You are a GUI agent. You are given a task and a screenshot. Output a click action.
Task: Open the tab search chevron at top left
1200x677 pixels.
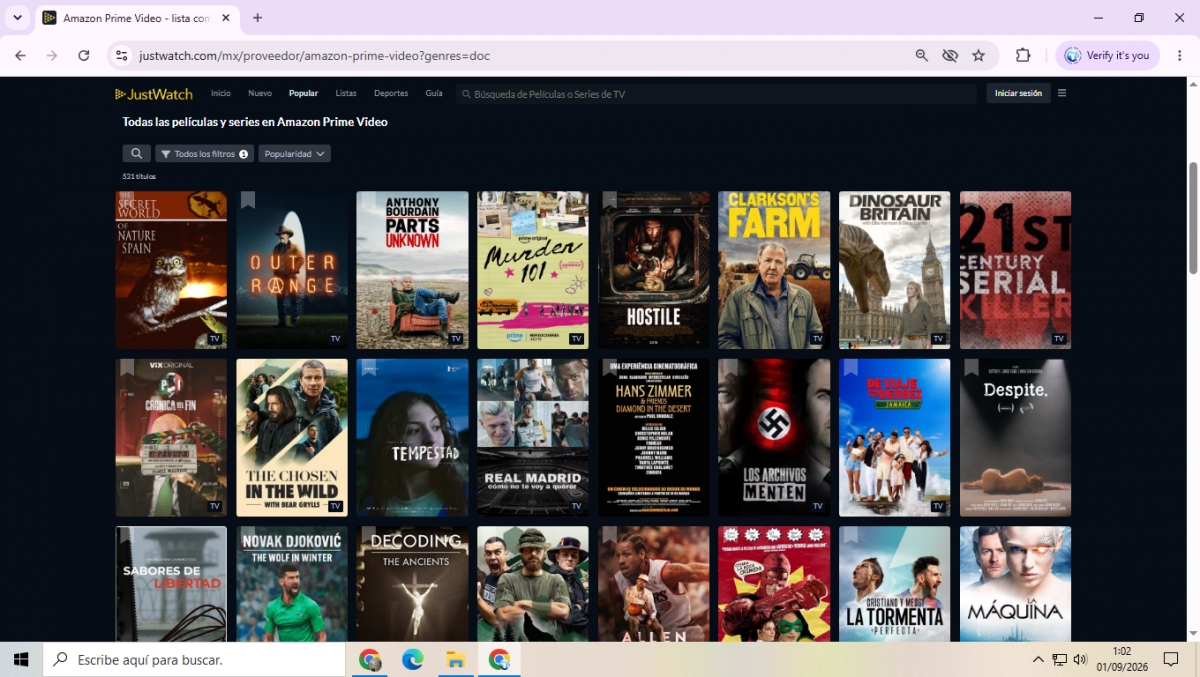point(17,18)
